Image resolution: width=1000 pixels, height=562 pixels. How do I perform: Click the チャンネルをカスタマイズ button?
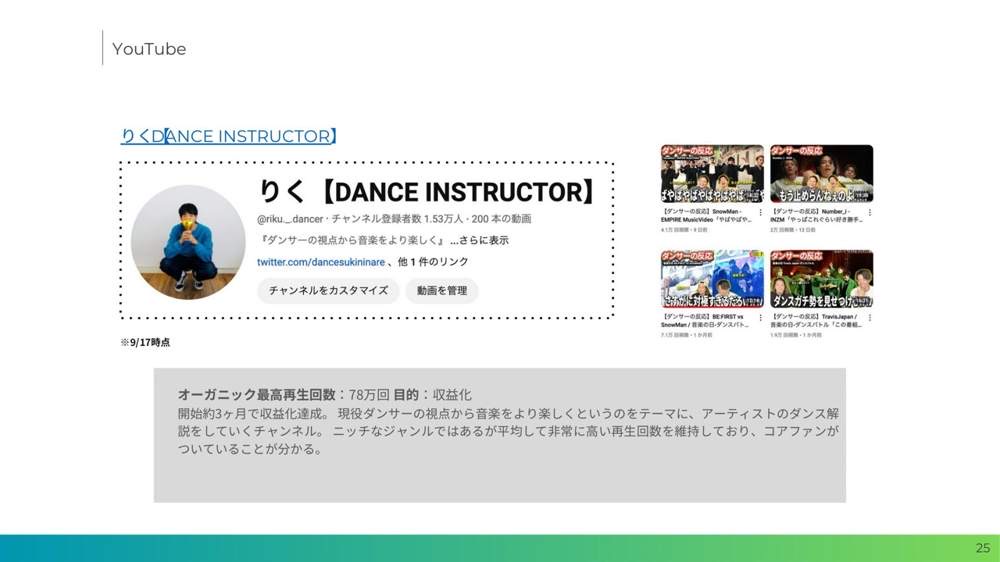(328, 290)
